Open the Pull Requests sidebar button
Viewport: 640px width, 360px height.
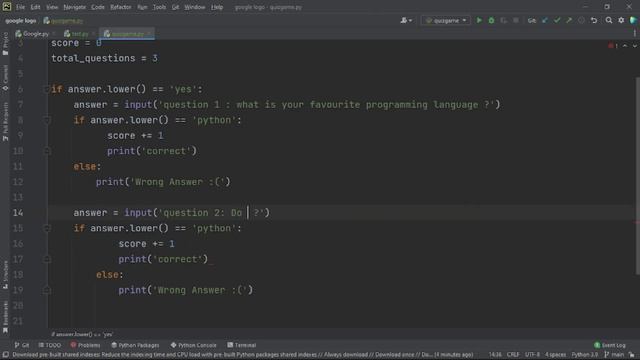tap(5, 122)
